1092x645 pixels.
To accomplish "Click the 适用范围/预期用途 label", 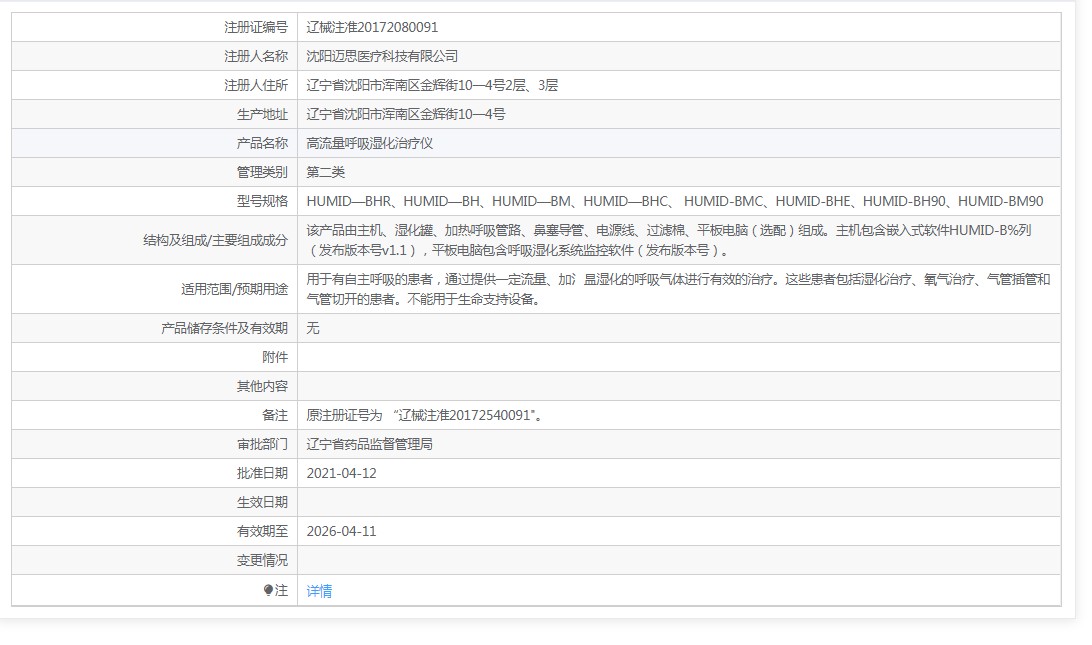I will click(234, 289).
